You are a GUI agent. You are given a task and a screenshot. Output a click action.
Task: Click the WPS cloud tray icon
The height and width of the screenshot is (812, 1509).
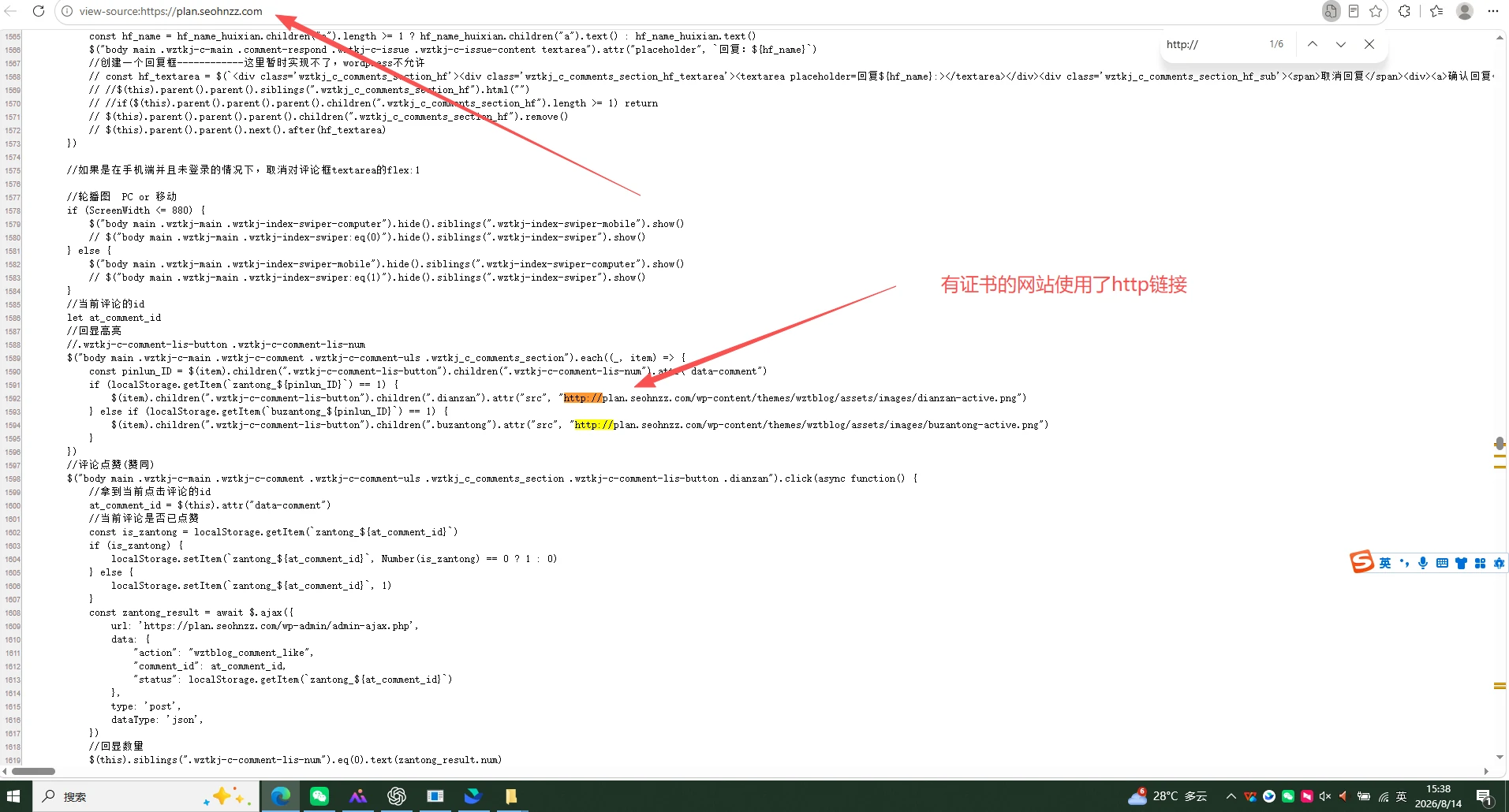pyautogui.click(x=1250, y=796)
